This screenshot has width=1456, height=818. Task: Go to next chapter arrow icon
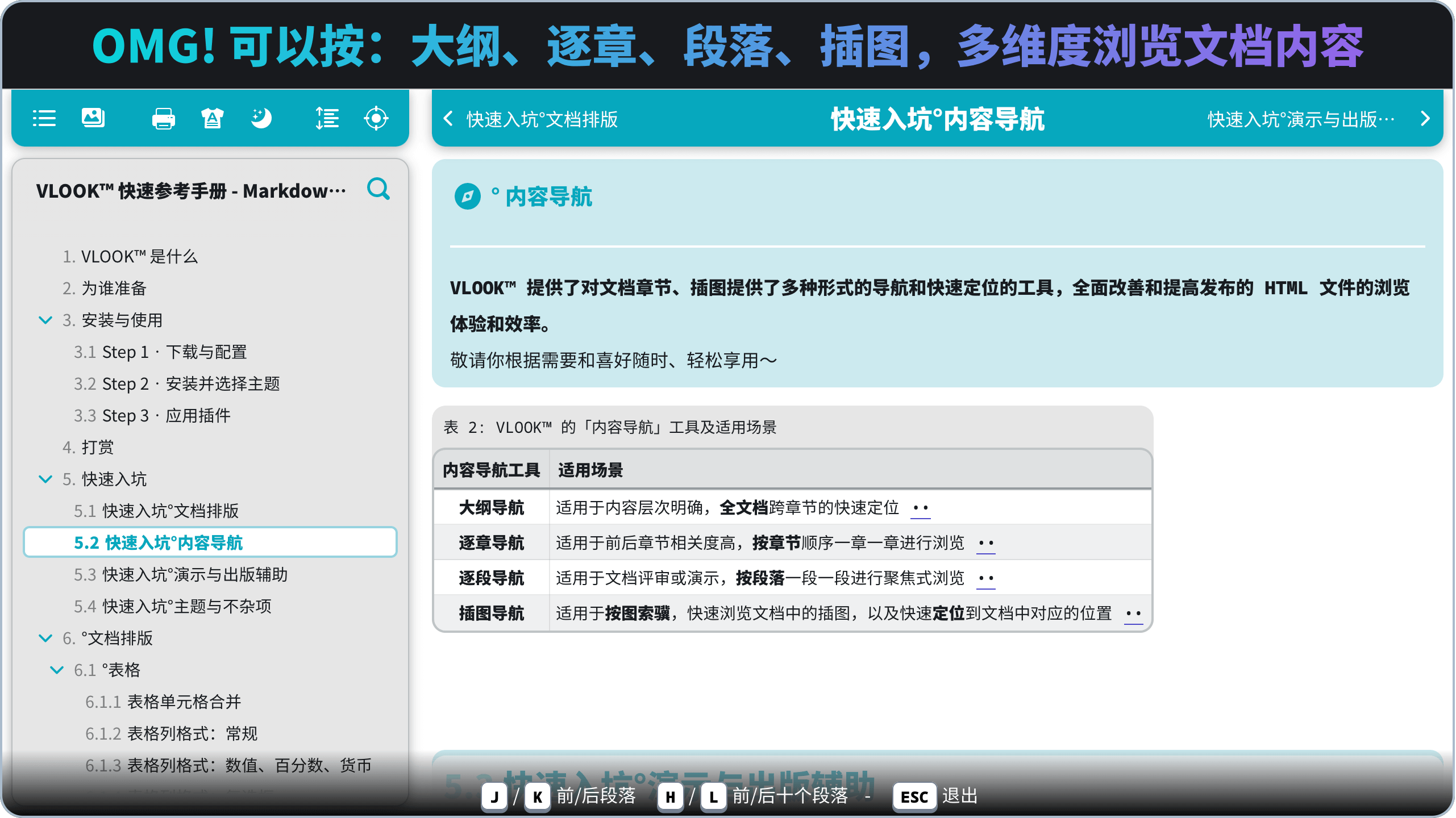coord(1425,119)
